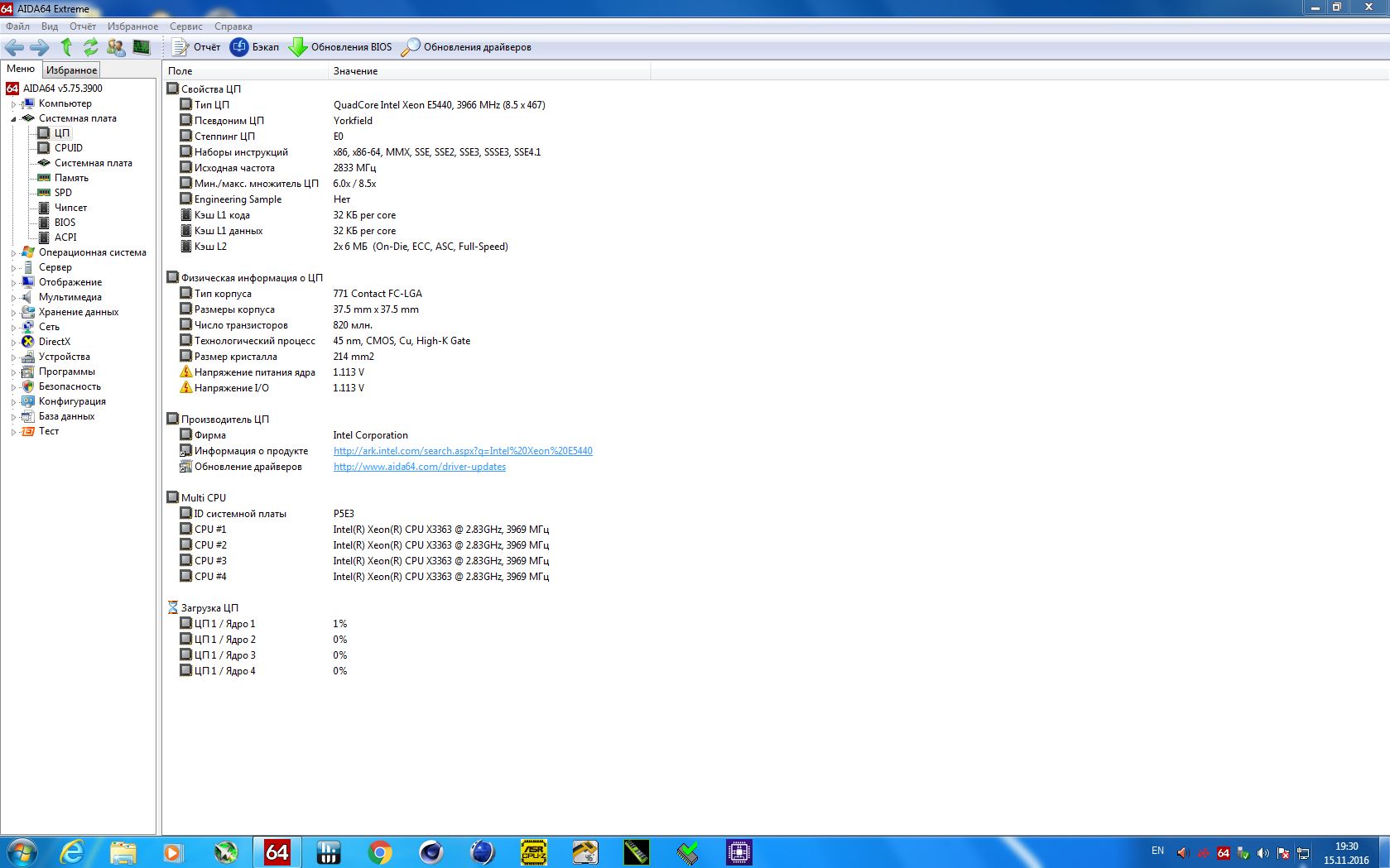This screenshot has height=868, width=1390.
Task: Open the Избранное menu in menu bar
Action: (132, 26)
